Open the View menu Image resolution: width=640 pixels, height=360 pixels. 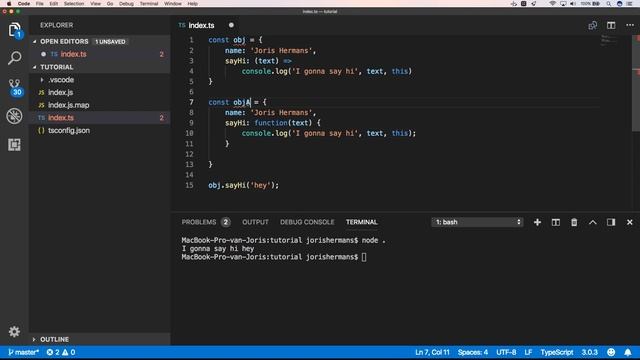96,4
